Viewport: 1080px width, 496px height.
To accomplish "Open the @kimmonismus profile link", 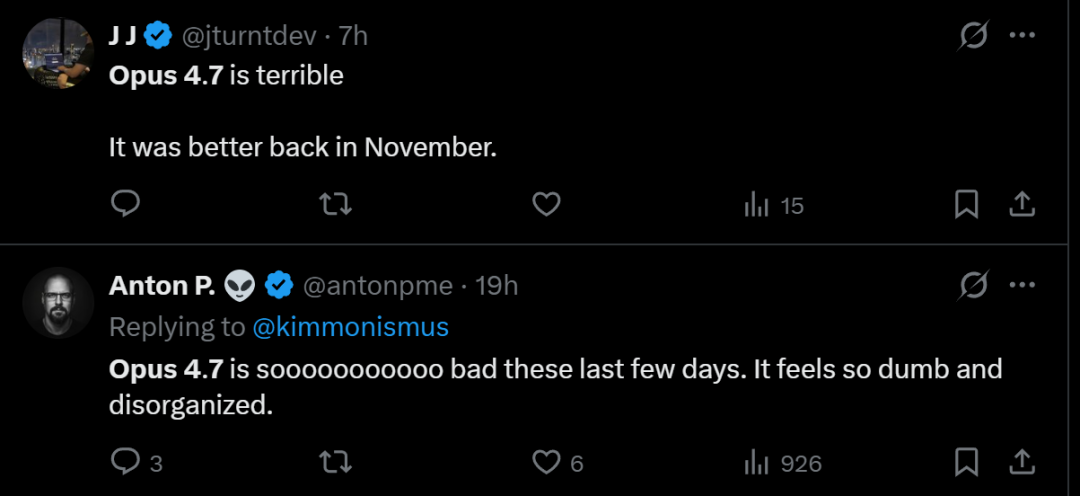I will click(x=350, y=327).
